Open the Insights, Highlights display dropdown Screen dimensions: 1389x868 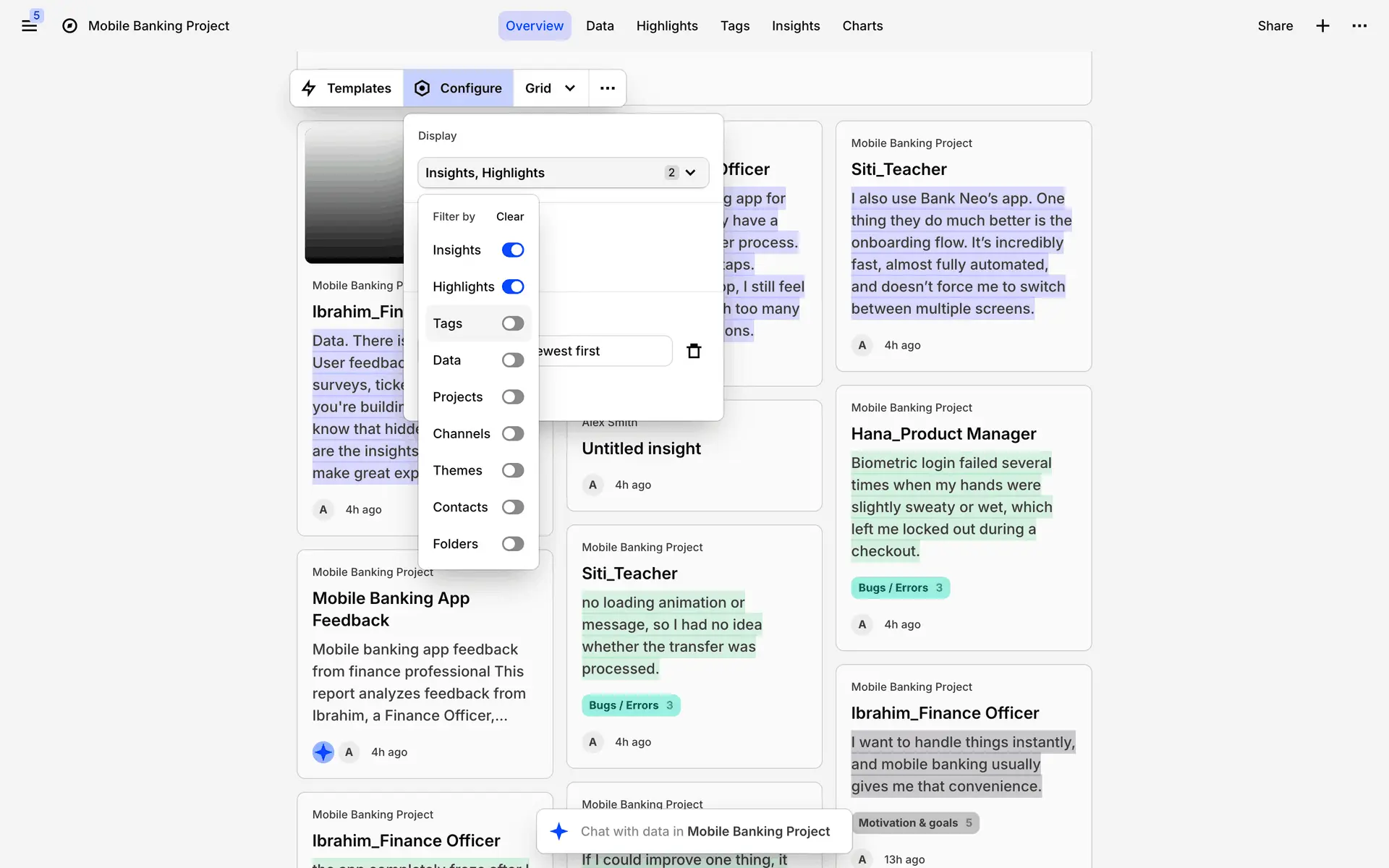pyautogui.click(x=562, y=173)
